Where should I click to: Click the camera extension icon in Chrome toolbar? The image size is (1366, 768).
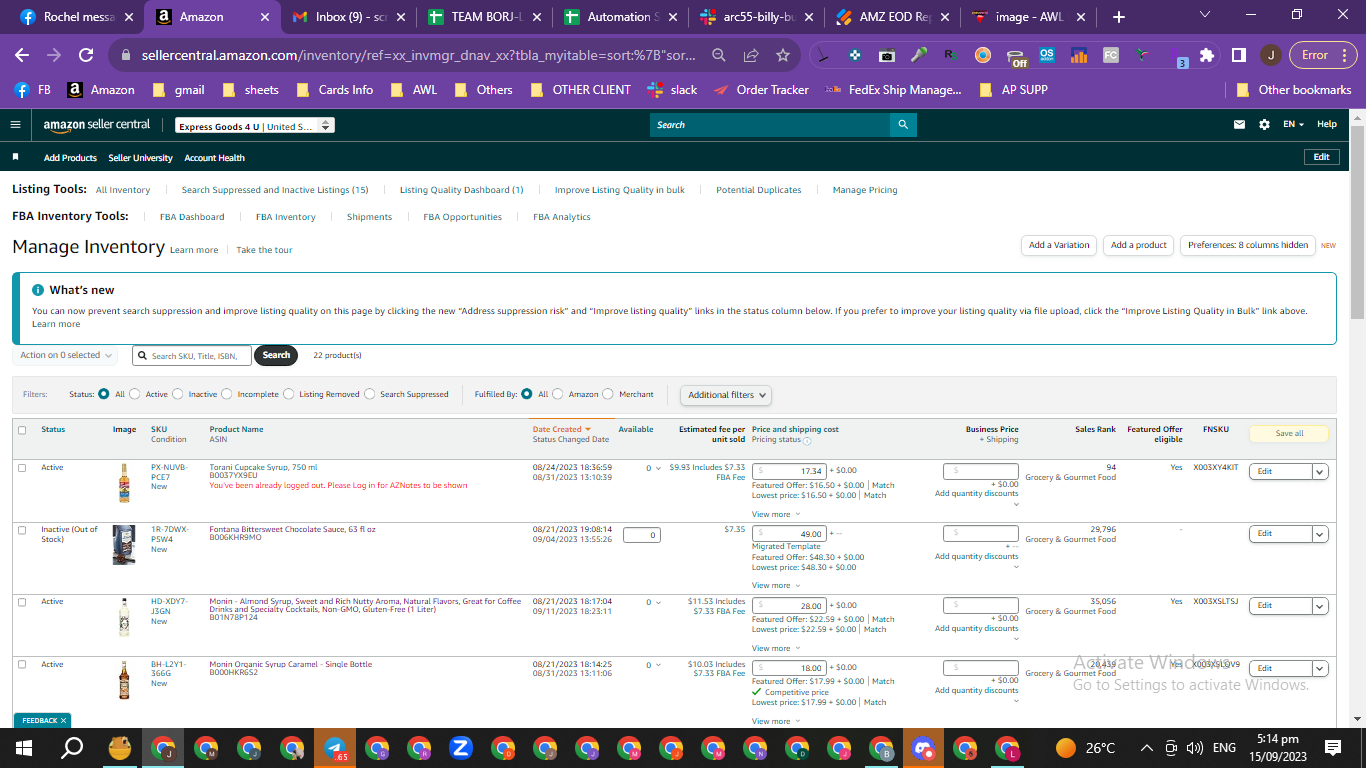tap(887, 56)
